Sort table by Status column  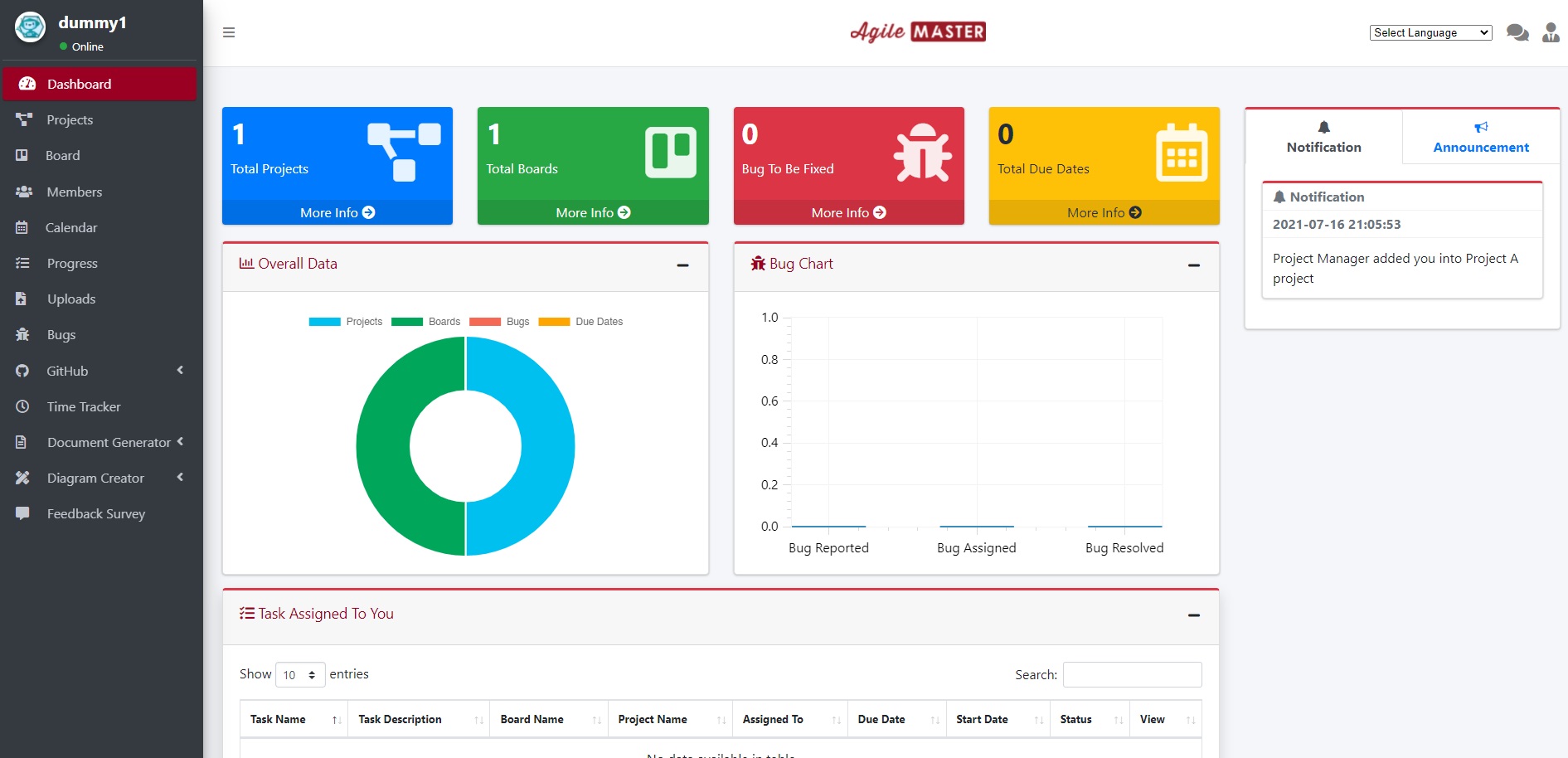[x=1090, y=719]
